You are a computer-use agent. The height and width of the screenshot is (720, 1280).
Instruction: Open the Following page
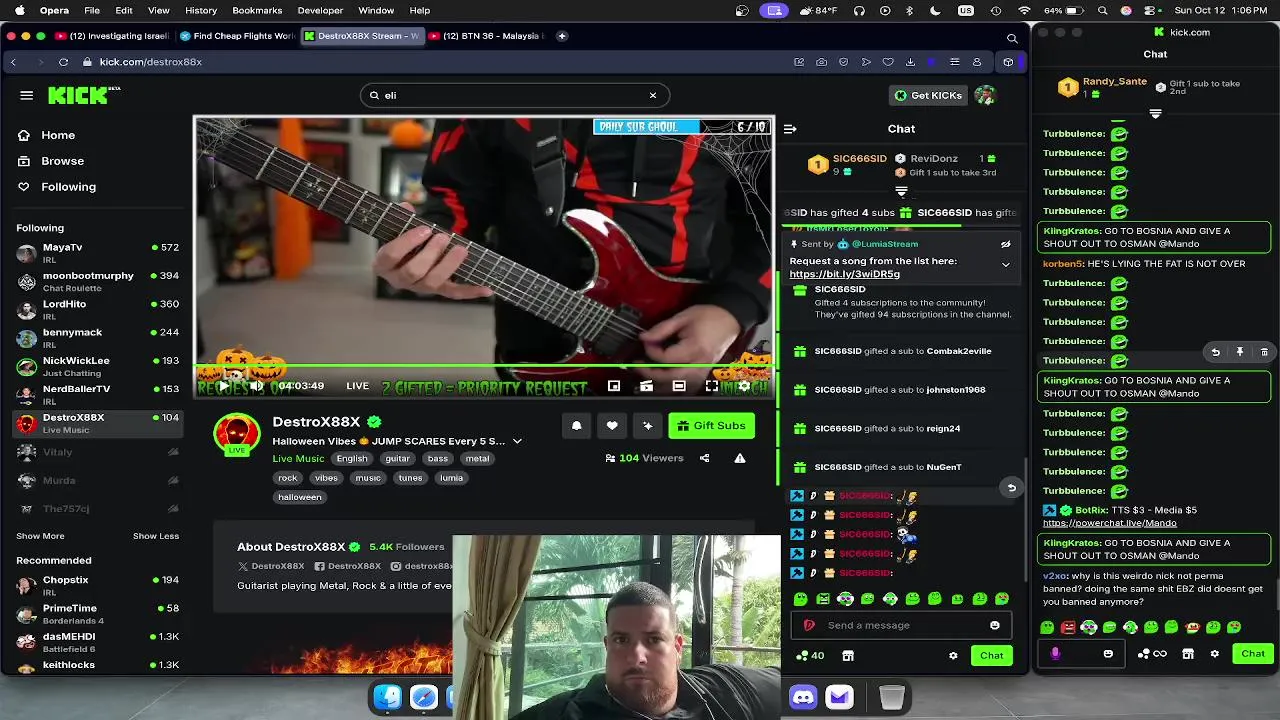pyautogui.click(x=68, y=187)
